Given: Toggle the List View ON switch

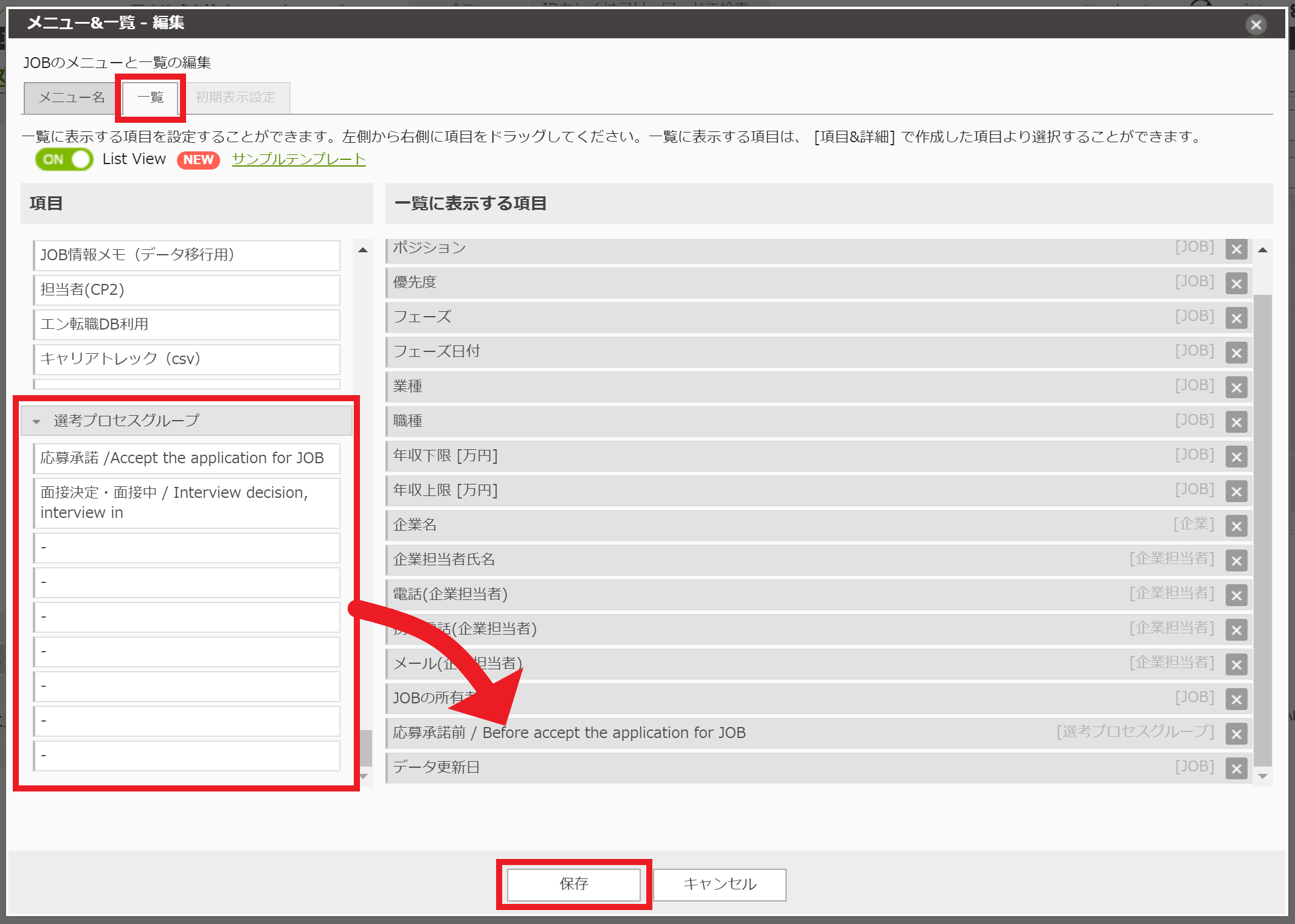Looking at the screenshot, I should (64, 159).
